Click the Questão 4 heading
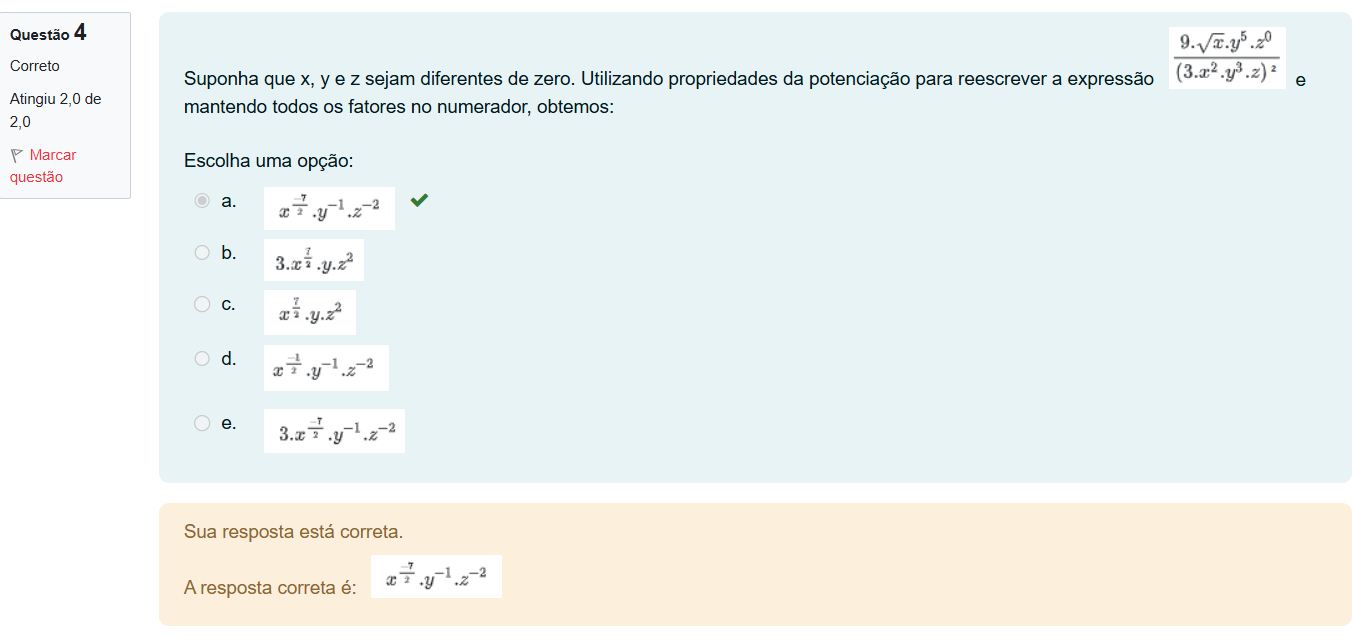 48,33
